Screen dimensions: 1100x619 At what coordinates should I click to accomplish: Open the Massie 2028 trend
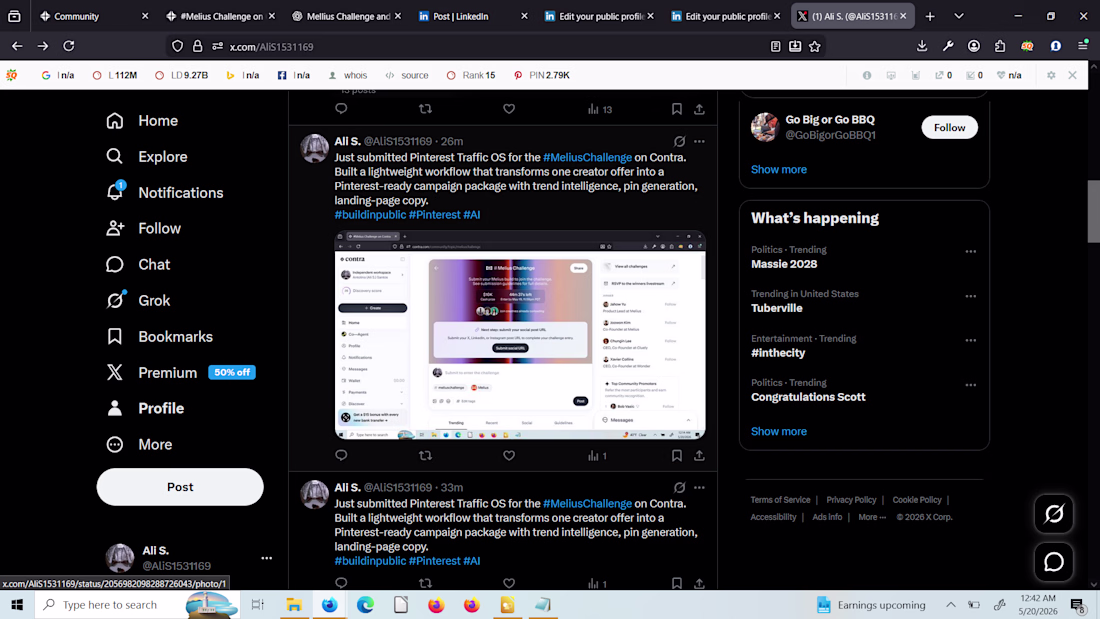(784, 264)
